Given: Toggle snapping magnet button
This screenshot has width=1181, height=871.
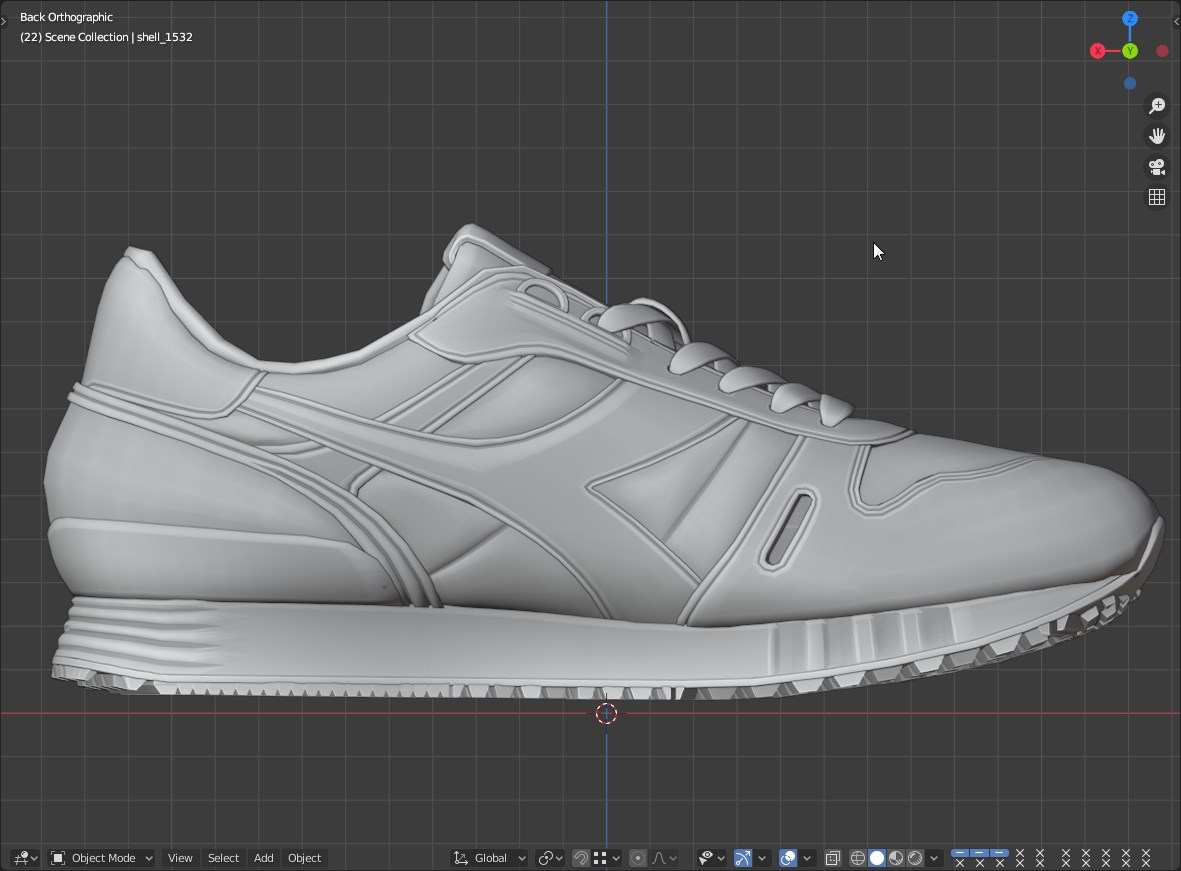Looking at the screenshot, I should tap(581, 858).
